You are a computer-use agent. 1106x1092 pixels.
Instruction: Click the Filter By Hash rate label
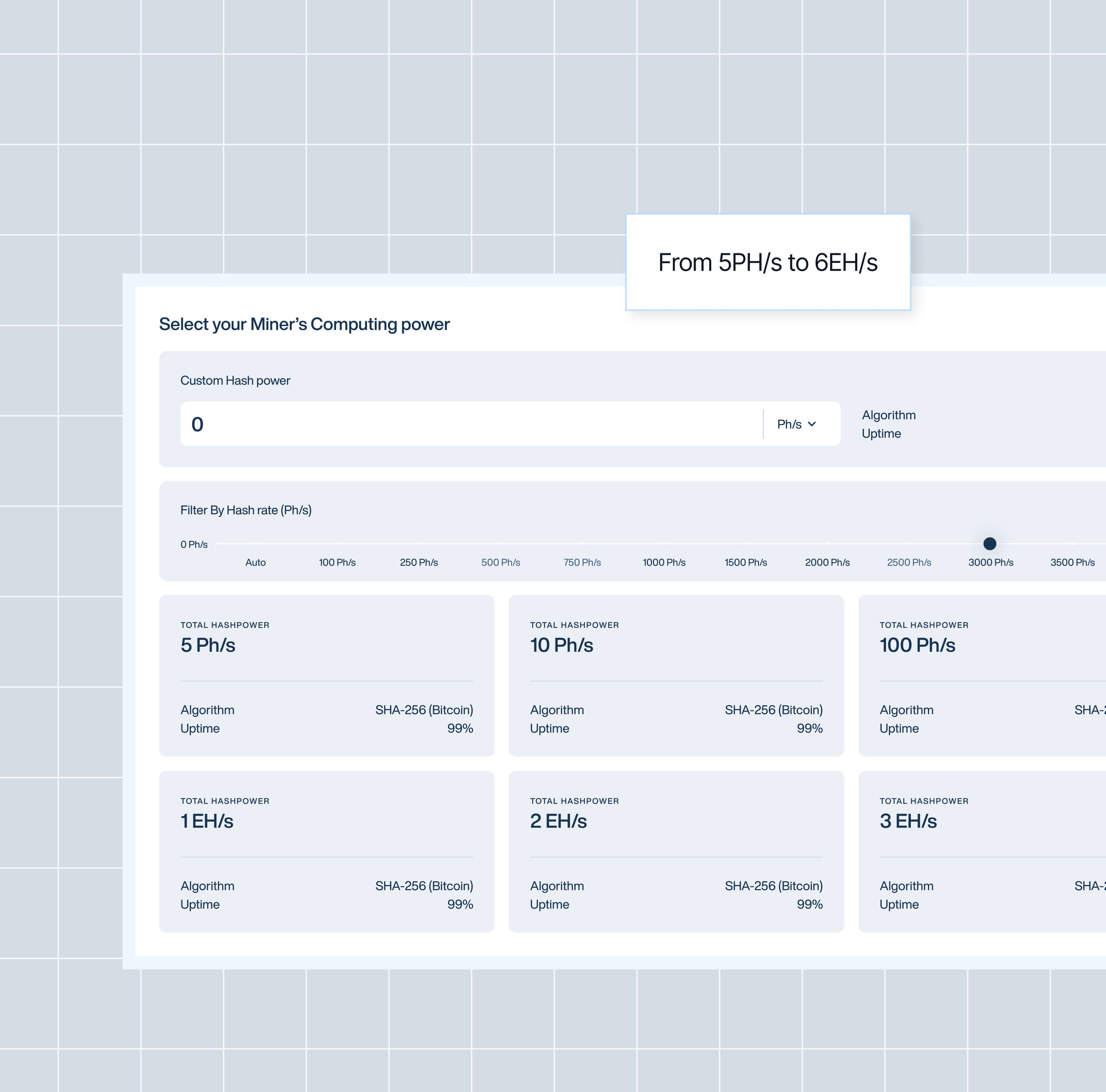[x=246, y=510]
